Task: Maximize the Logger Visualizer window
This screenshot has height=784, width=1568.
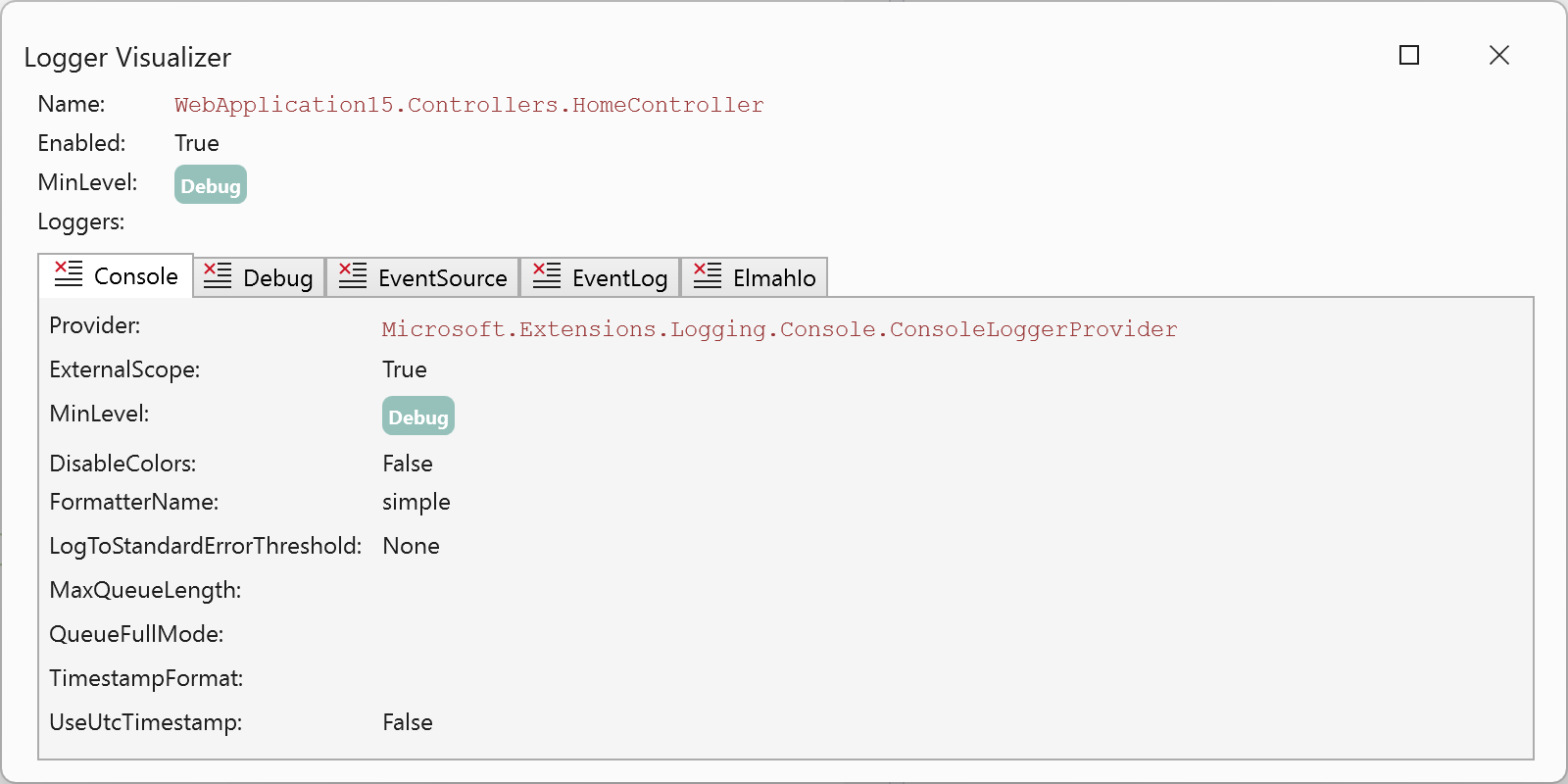Action: tap(1409, 56)
